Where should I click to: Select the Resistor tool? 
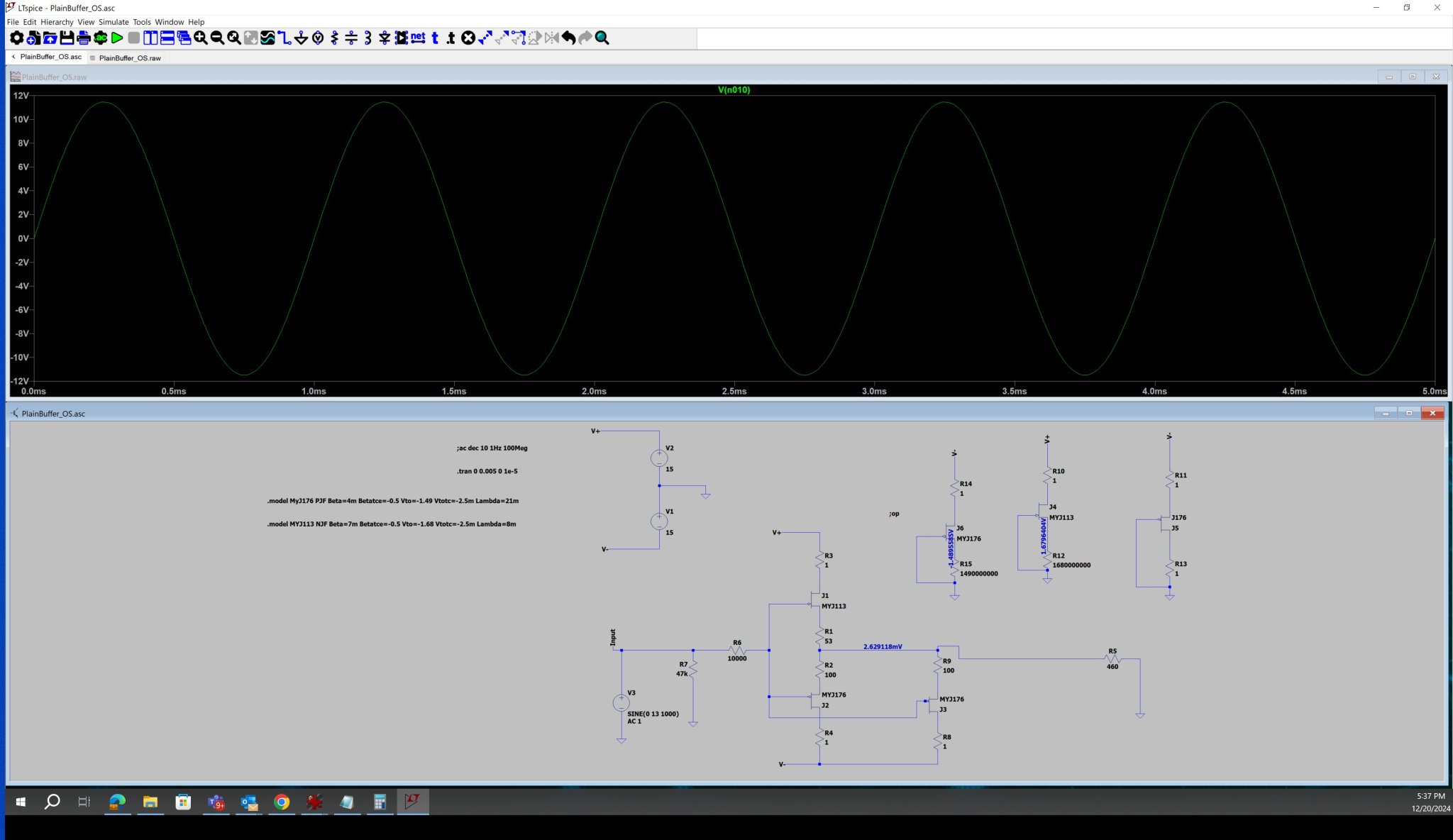334,38
